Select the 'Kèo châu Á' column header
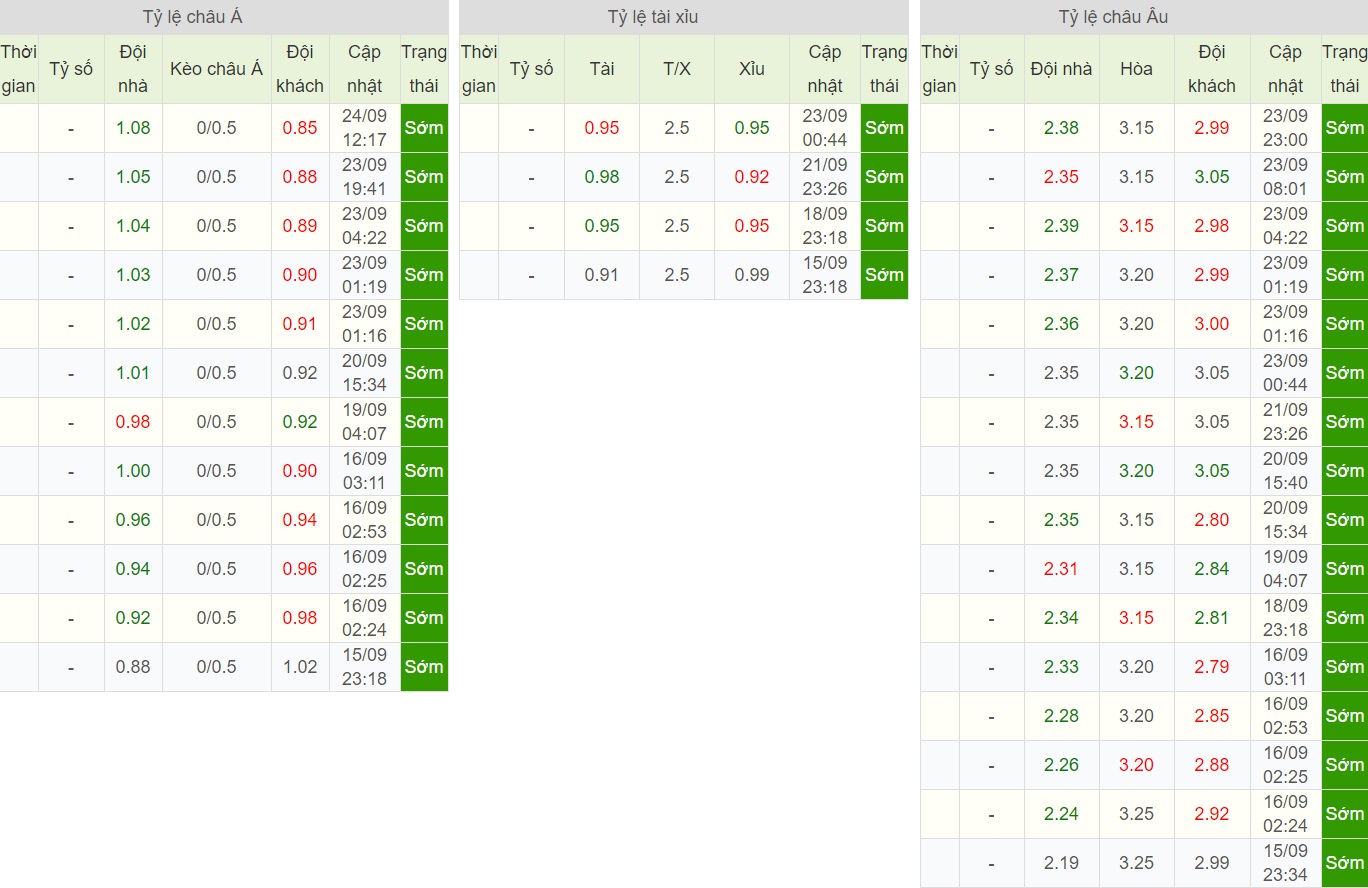The height and width of the screenshot is (888, 1368). point(217,69)
